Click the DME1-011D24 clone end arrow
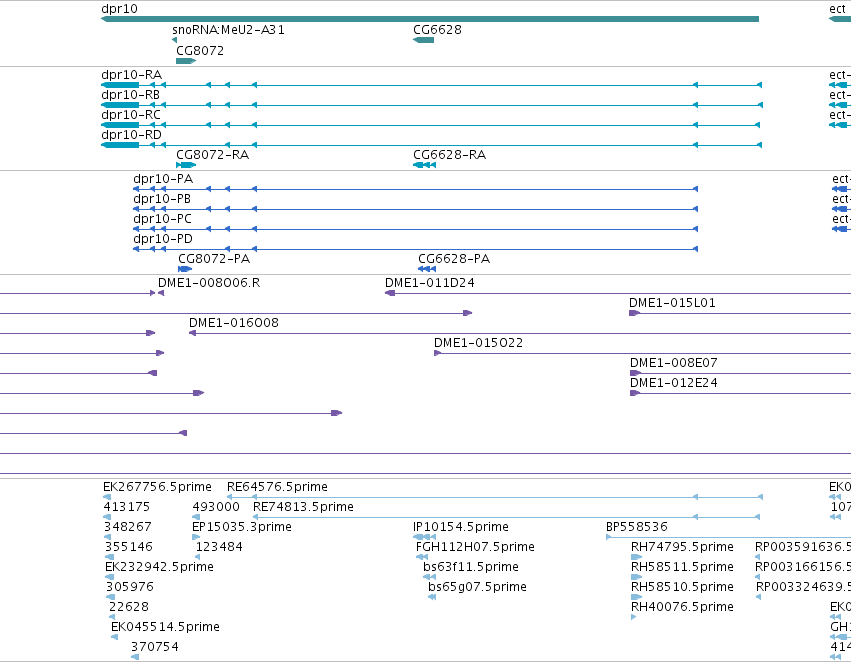This screenshot has height=662, width=851. 390,293
